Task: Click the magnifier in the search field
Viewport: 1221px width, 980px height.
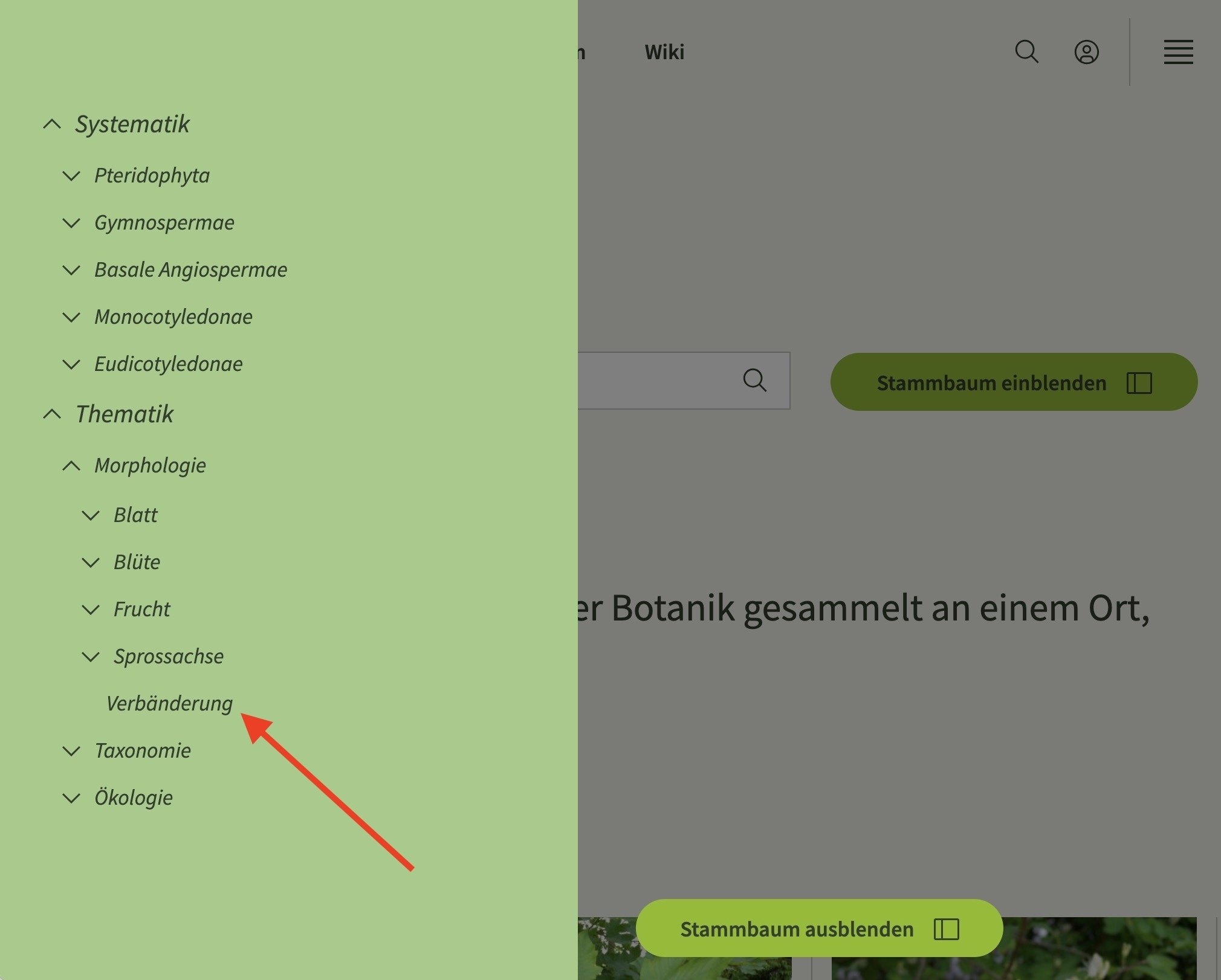Action: pos(754,381)
